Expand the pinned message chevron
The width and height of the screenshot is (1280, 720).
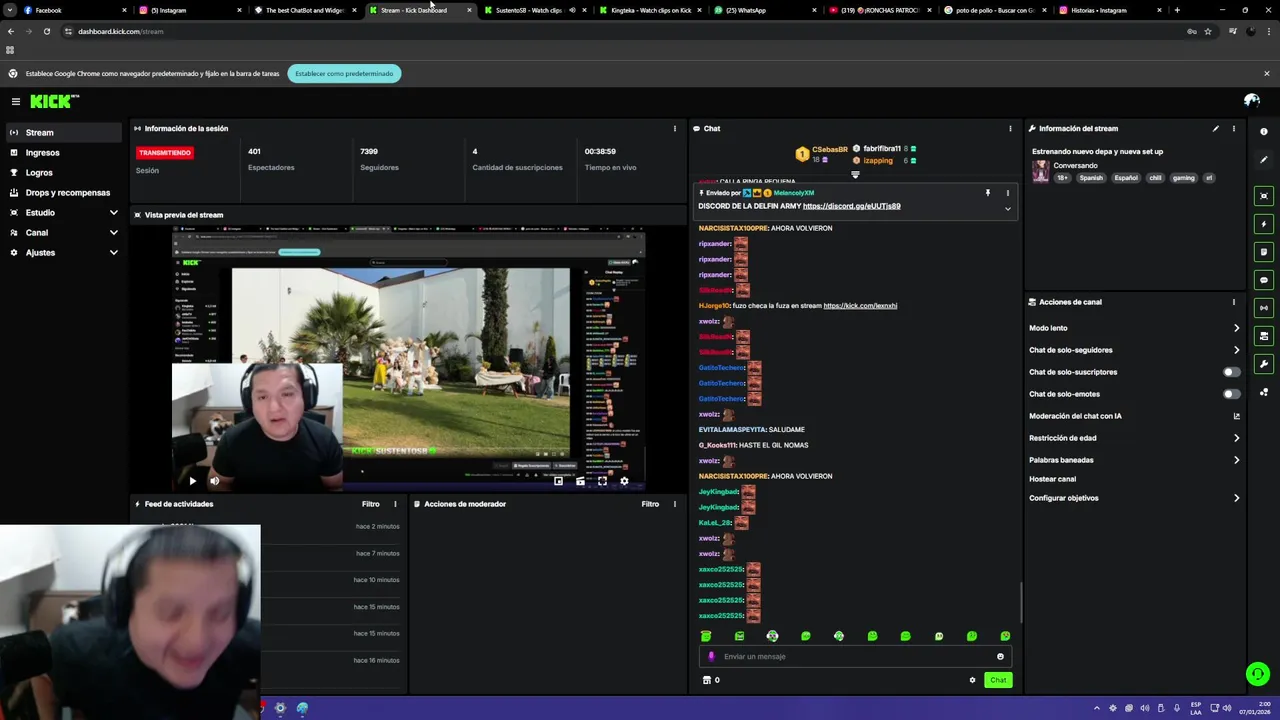(1008, 209)
